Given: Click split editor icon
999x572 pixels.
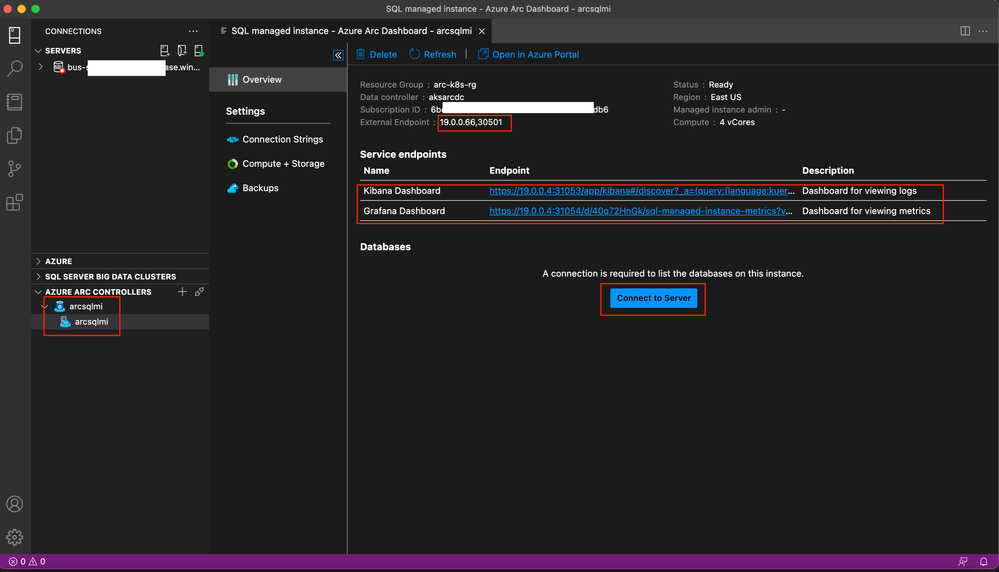Looking at the screenshot, I should pos(965,31).
